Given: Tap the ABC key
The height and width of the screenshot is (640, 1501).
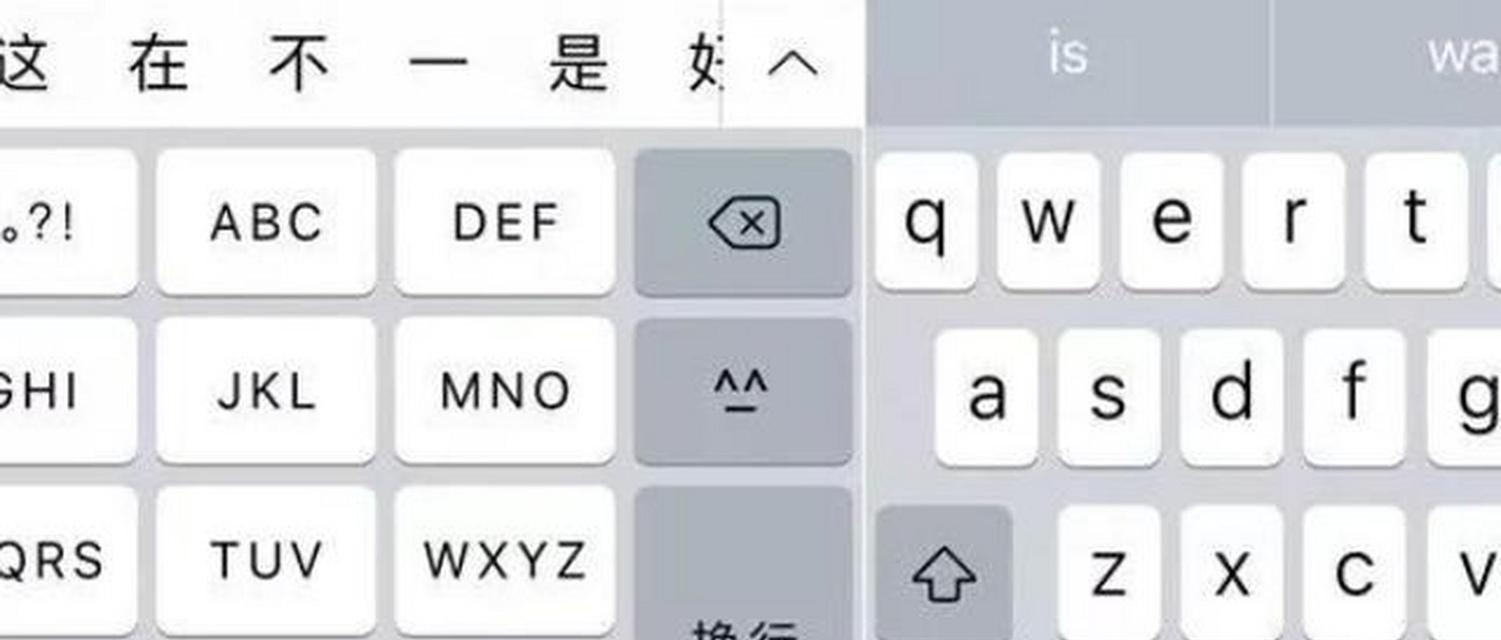Looking at the screenshot, I should click(266, 222).
